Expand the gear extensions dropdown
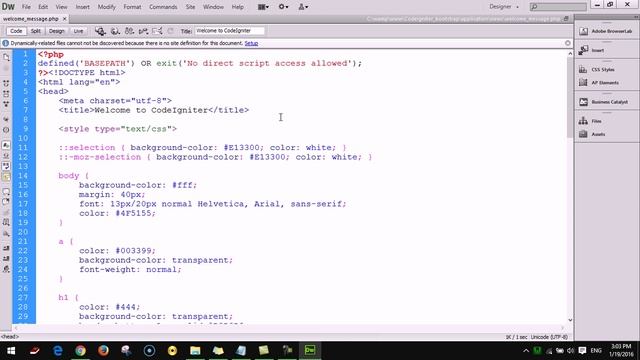The width and height of the screenshot is (640, 360). 283,7
